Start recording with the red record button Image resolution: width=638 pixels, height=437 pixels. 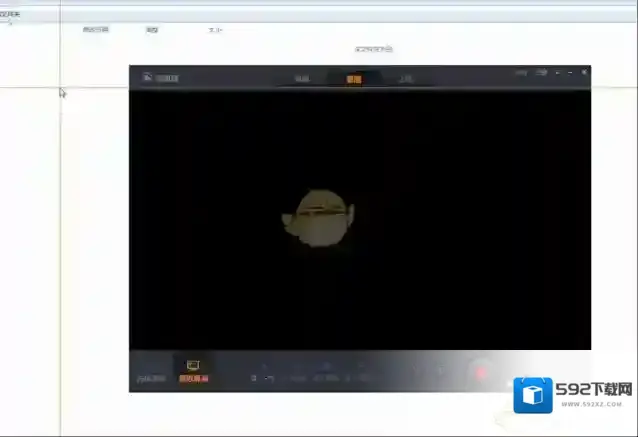pyautogui.click(x=480, y=373)
